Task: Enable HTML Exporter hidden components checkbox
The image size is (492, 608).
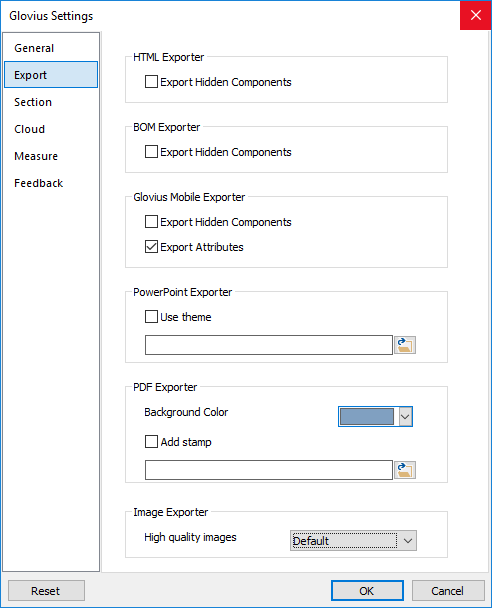Action: pos(151,82)
